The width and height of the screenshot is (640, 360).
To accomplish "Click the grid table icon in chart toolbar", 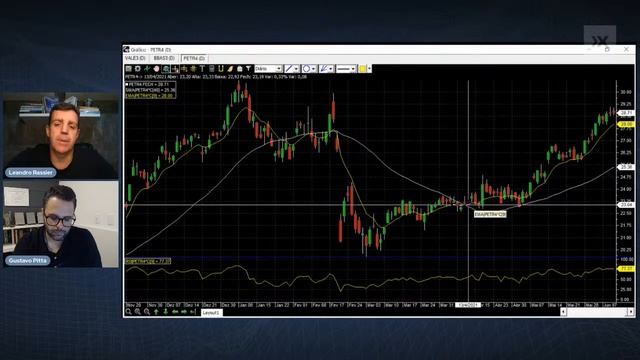I will coord(129,69).
